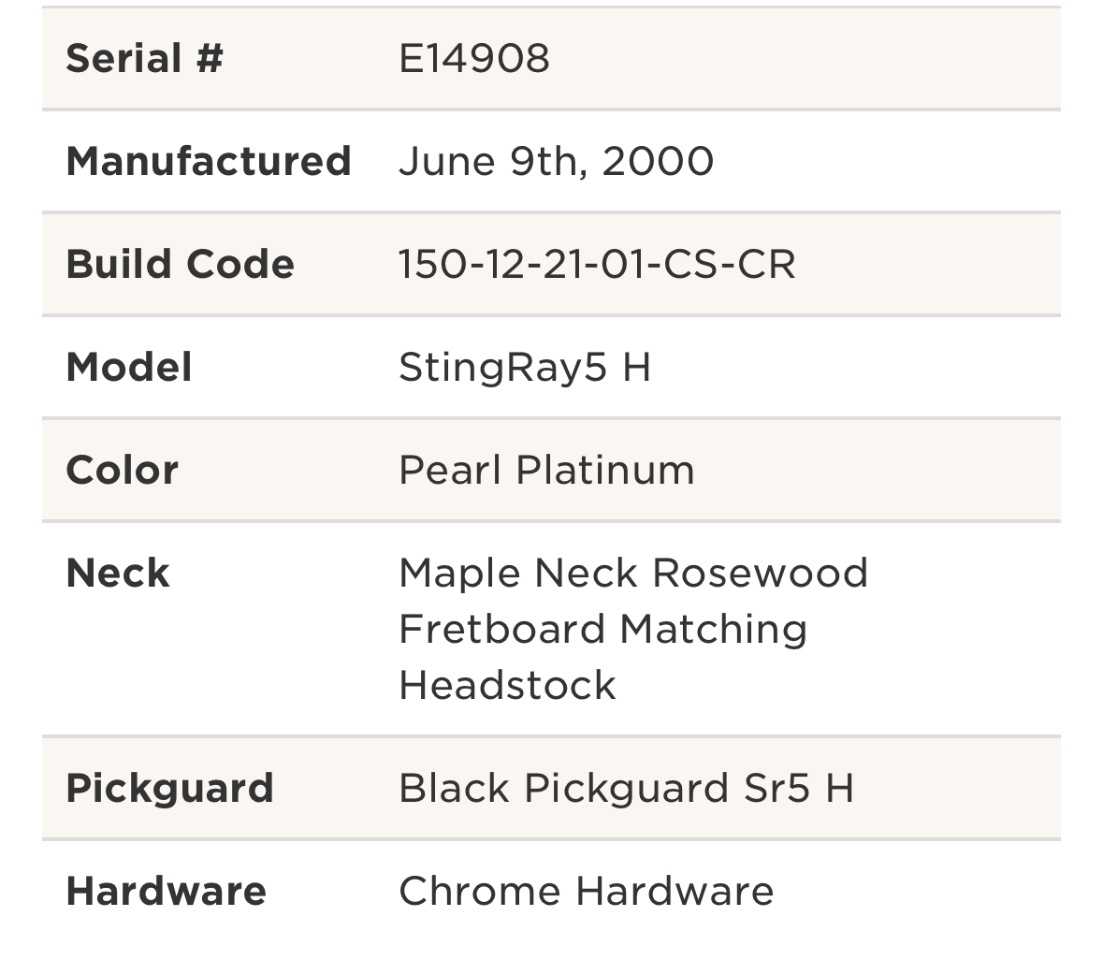The height and width of the screenshot is (960, 1103).
Task: Click the word Maple in neck description
Action: [458, 574]
